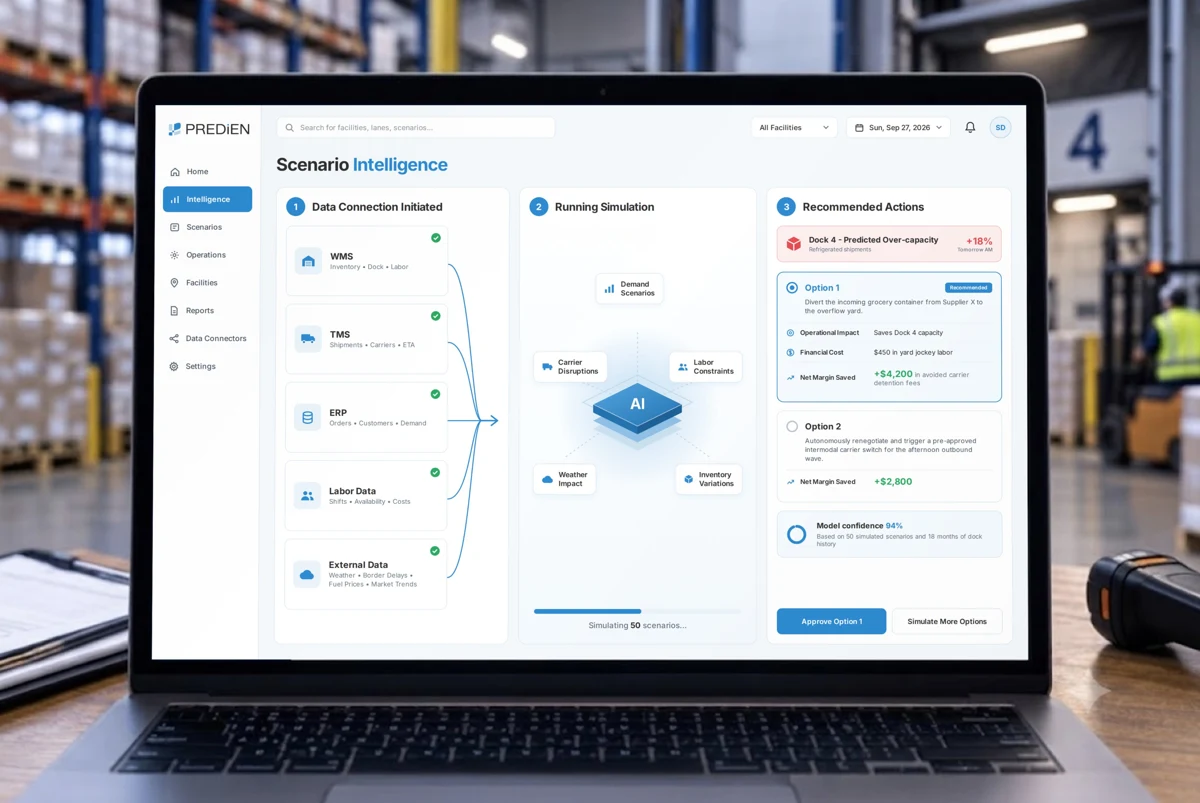Click the Approve Option 1 button
1200x803 pixels.
pyautogui.click(x=832, y=621)
